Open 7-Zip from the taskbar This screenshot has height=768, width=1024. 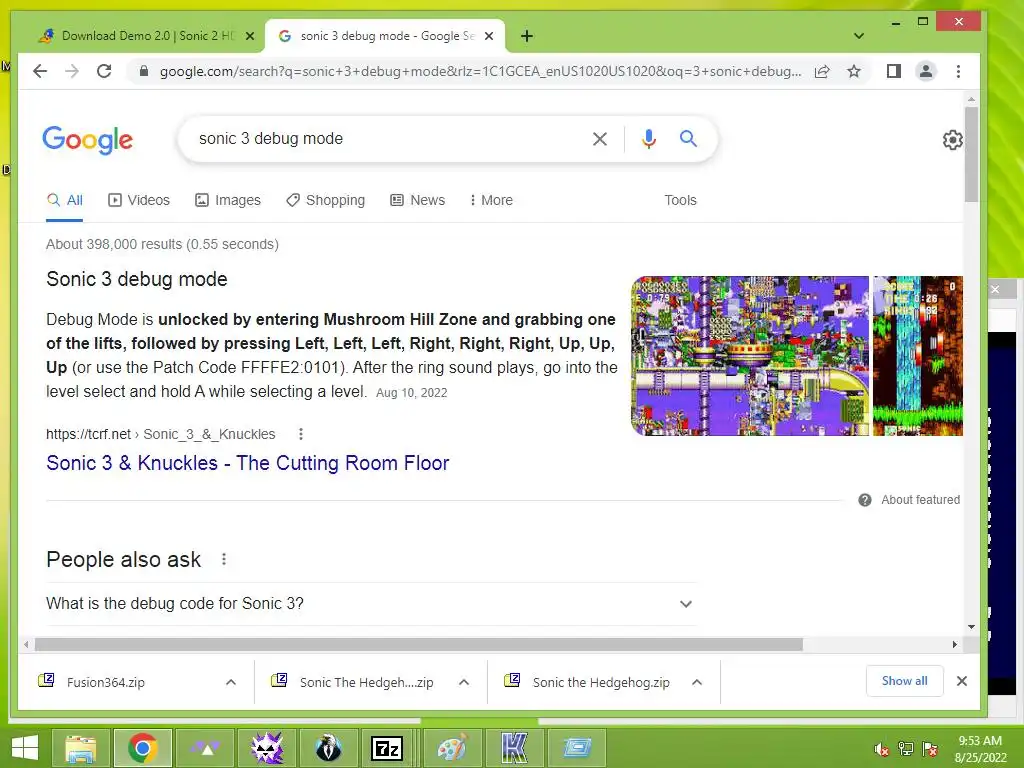tap(387, 748)
